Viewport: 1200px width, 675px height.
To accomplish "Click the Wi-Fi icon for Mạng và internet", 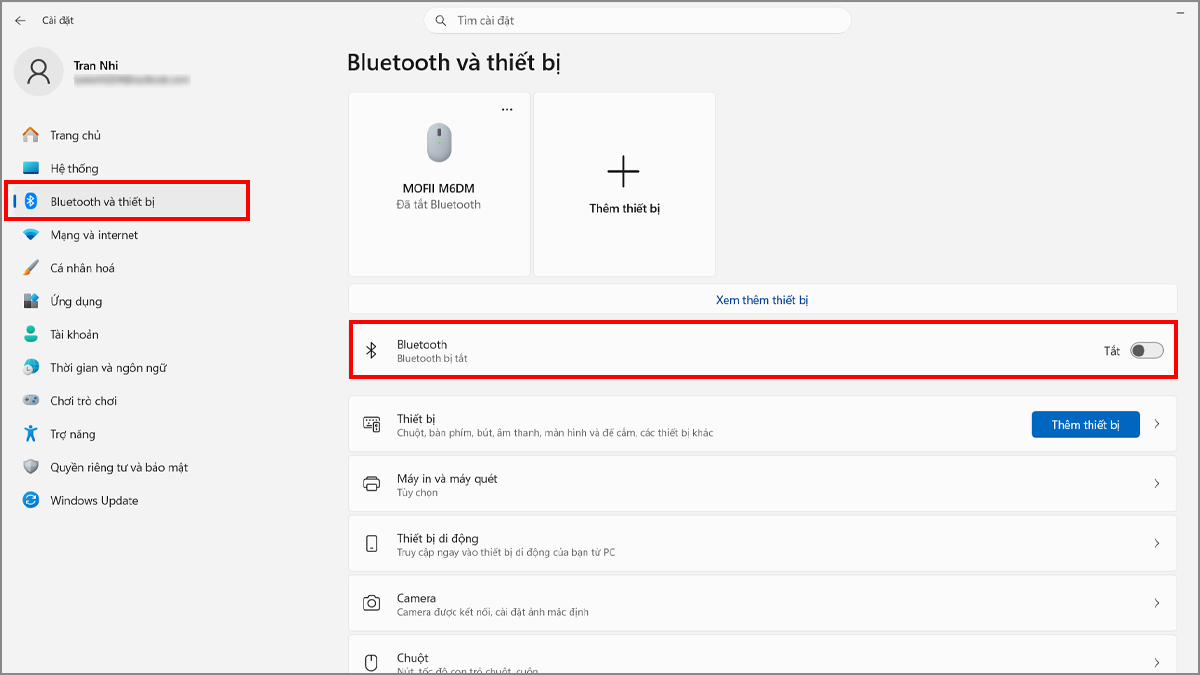I will [31, 235].
